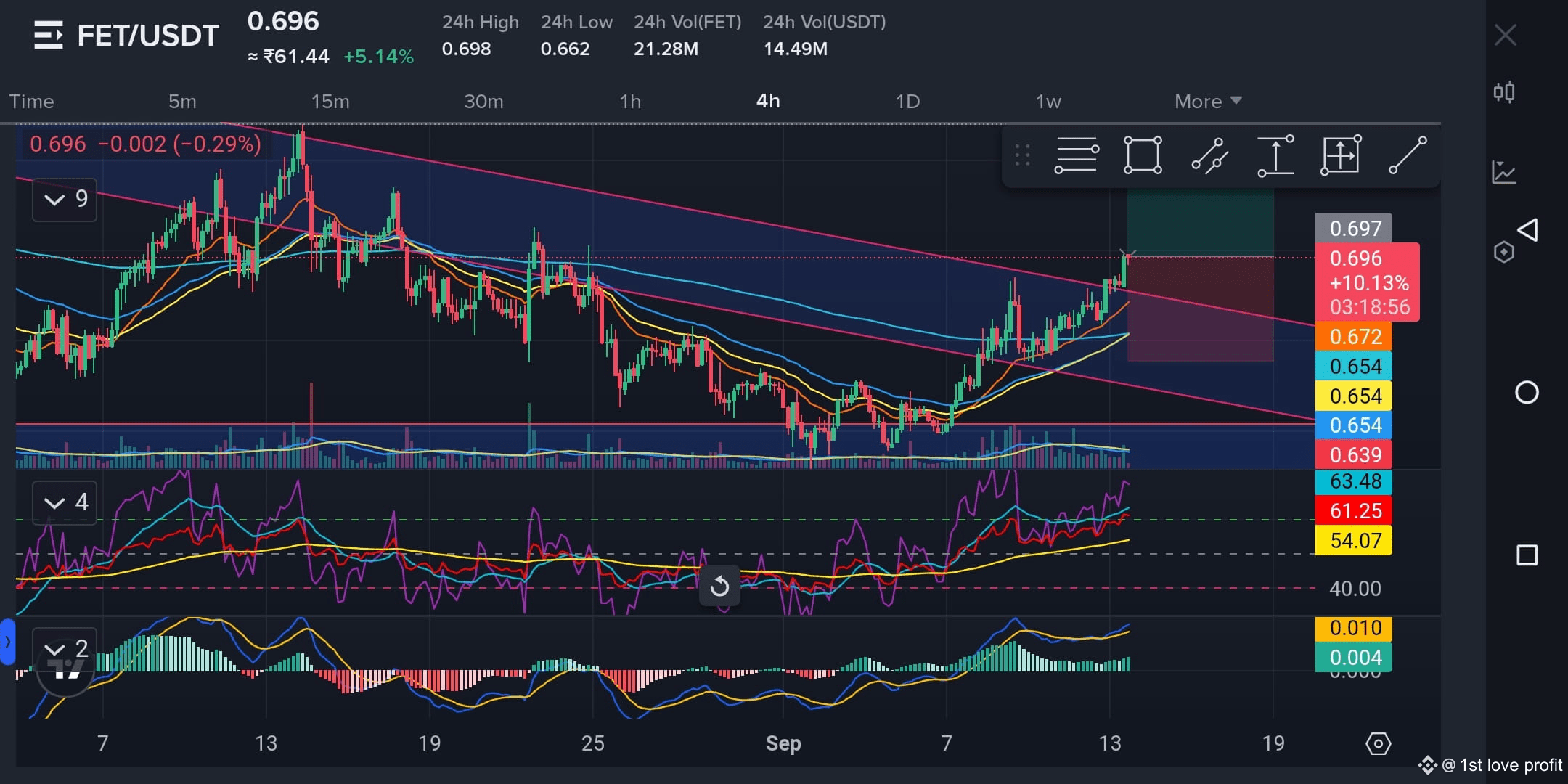The height and width of the screenshot is (784, 1568).
Task: Switch to the 15m timeframe tab
Action: click(x=330, y=101)
